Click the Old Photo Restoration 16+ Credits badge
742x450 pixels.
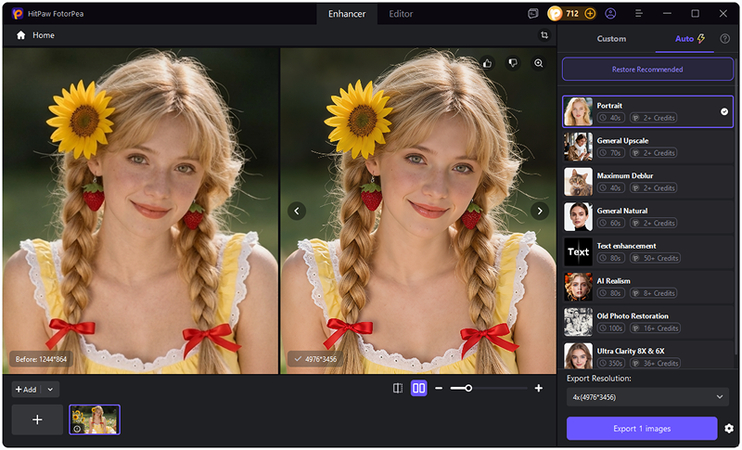click(657, 328)
